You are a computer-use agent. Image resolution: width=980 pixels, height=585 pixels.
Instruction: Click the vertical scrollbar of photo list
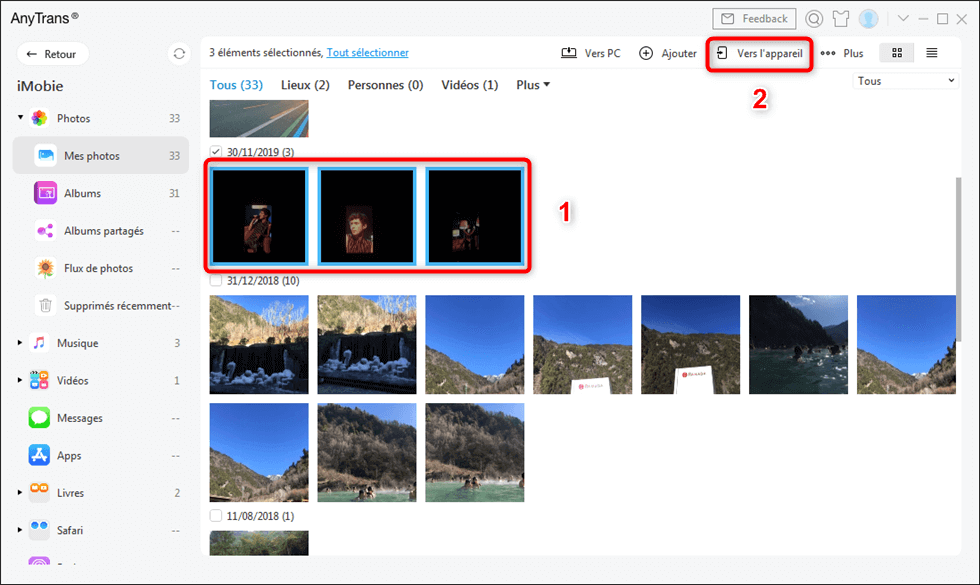(962, 260)
